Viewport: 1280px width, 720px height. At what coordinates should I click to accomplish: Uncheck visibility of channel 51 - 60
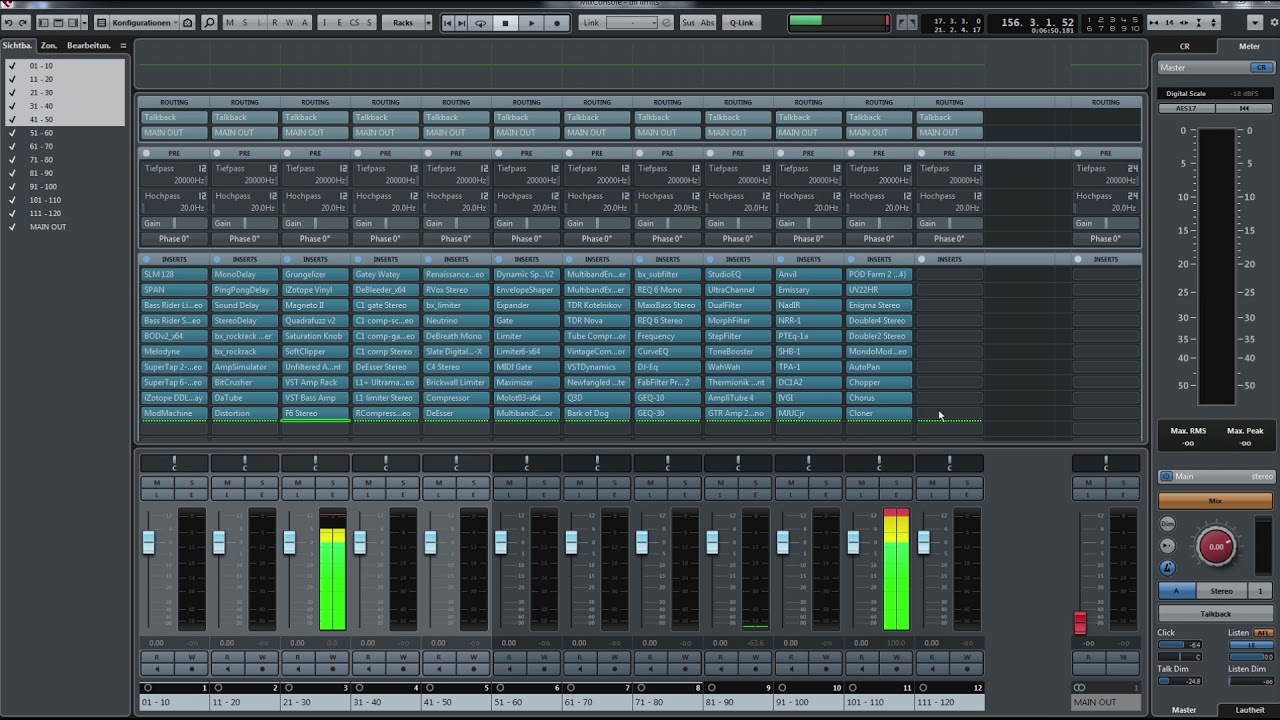click(11, 133)
